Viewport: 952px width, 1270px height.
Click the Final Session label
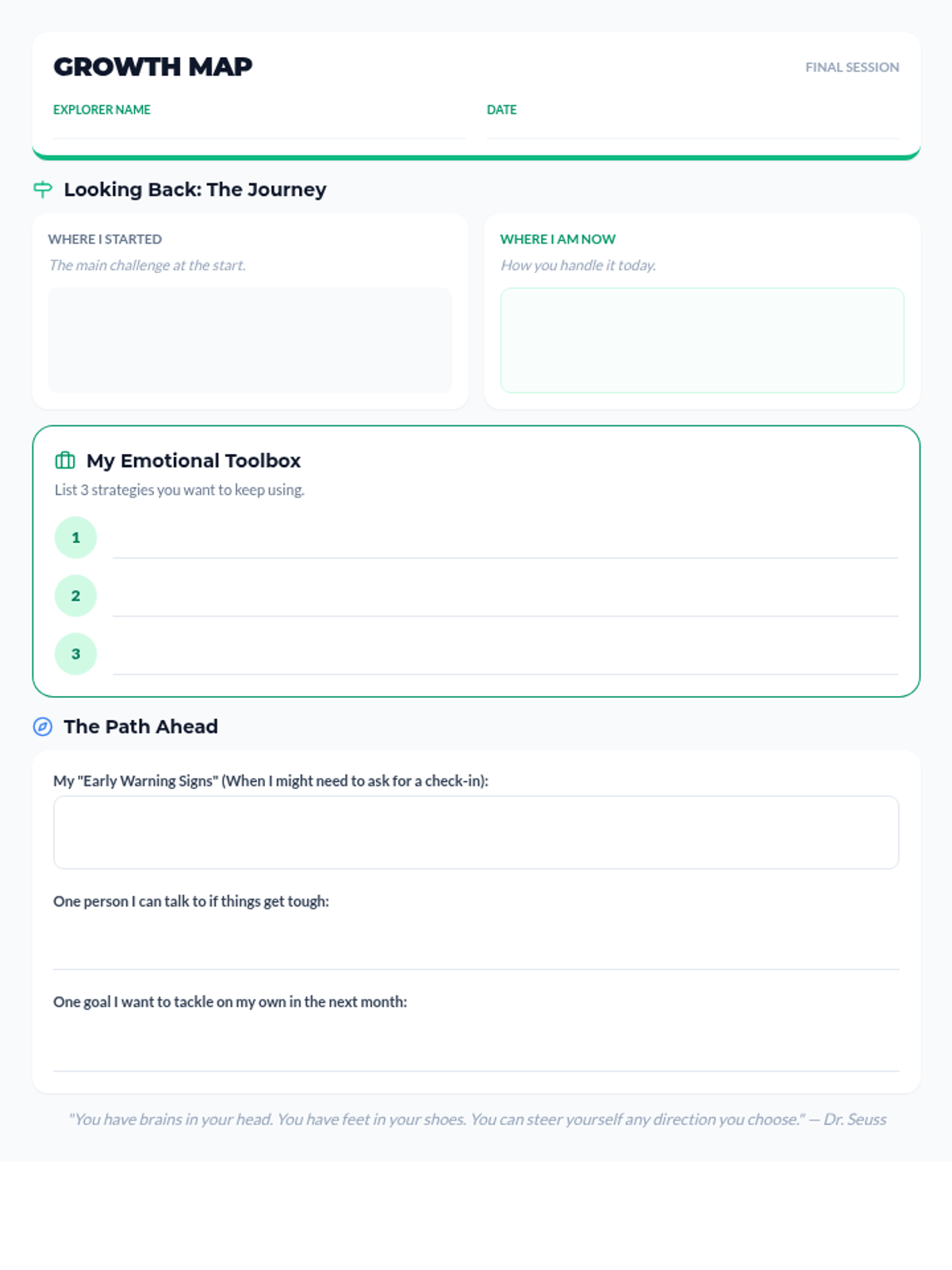[852, 67]
